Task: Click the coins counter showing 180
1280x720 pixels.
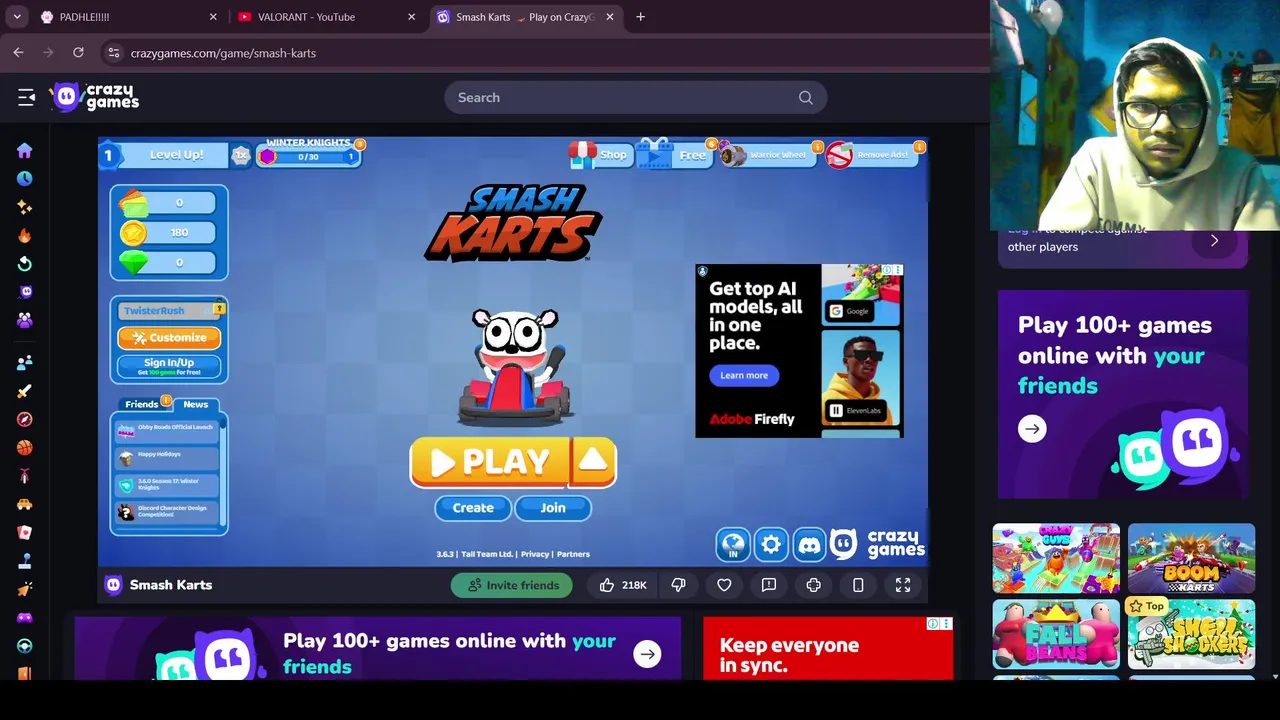Action: [x=167, y=232]
